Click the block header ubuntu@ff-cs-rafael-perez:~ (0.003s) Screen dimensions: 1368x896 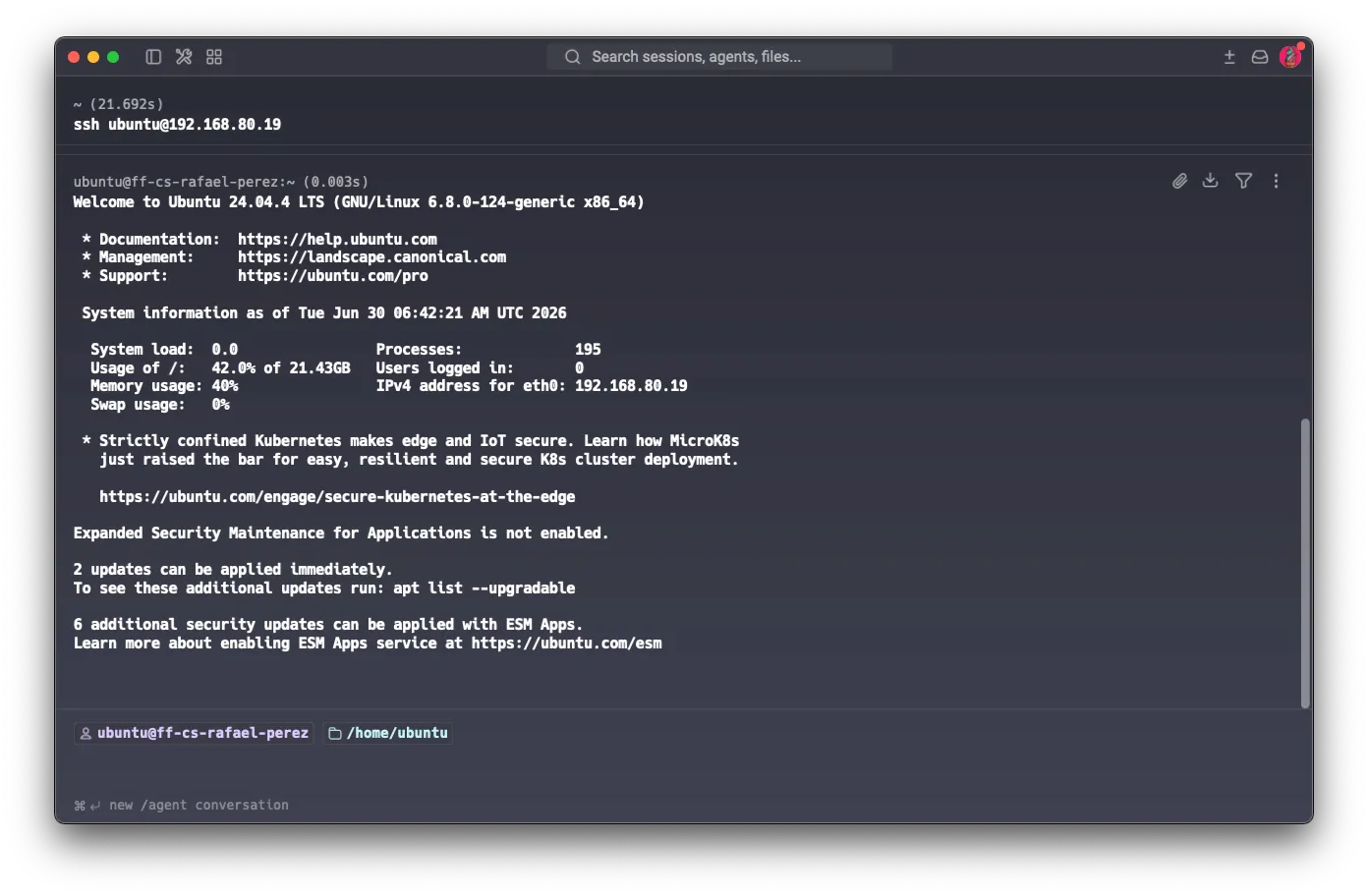pyautogui.click(x=221, y=182)
